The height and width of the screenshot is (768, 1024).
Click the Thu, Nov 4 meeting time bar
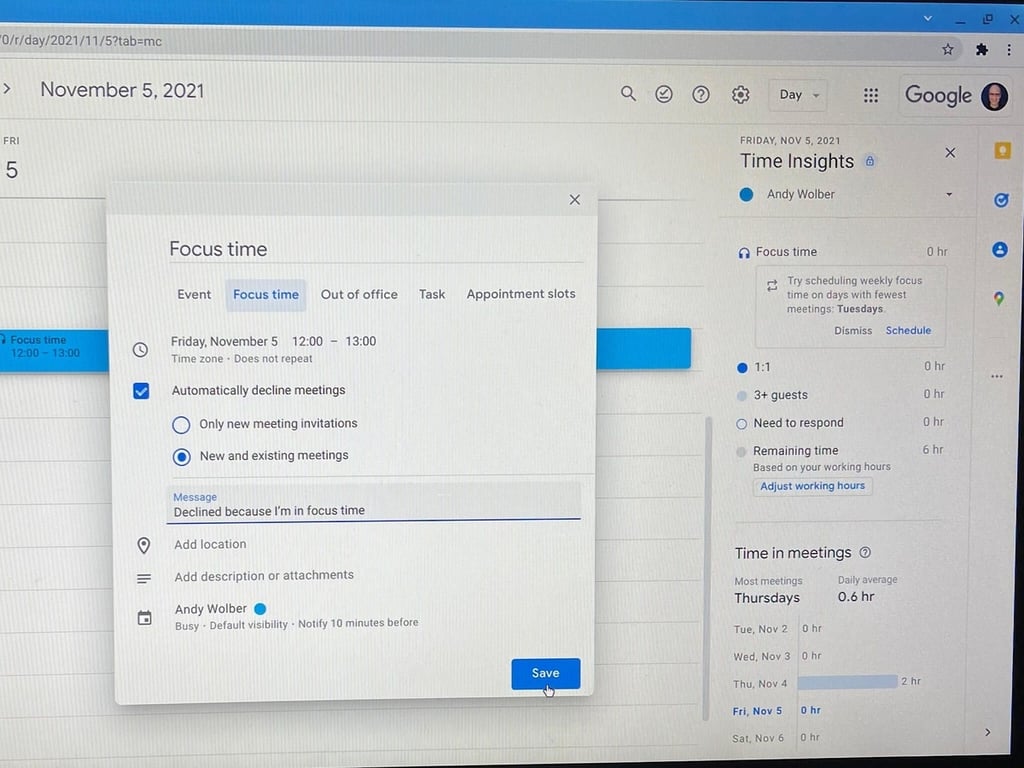click(847, 682)
